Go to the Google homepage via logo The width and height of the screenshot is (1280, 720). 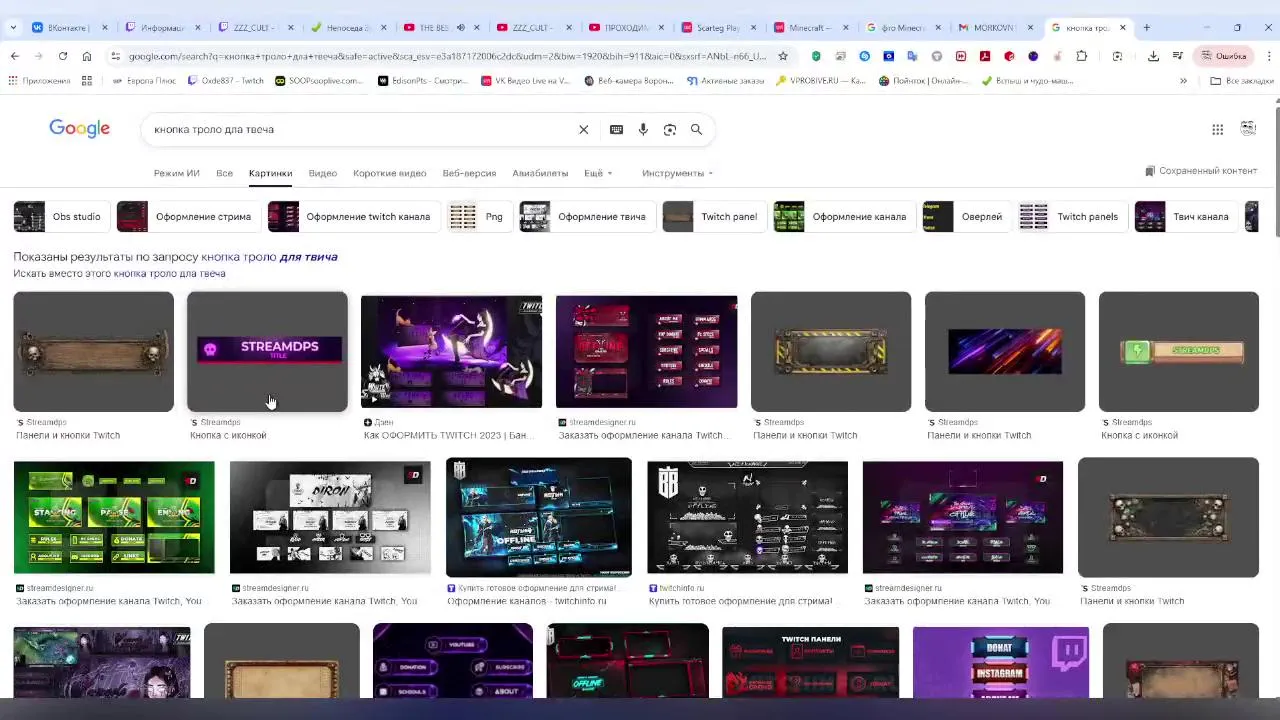coord(79,129)
